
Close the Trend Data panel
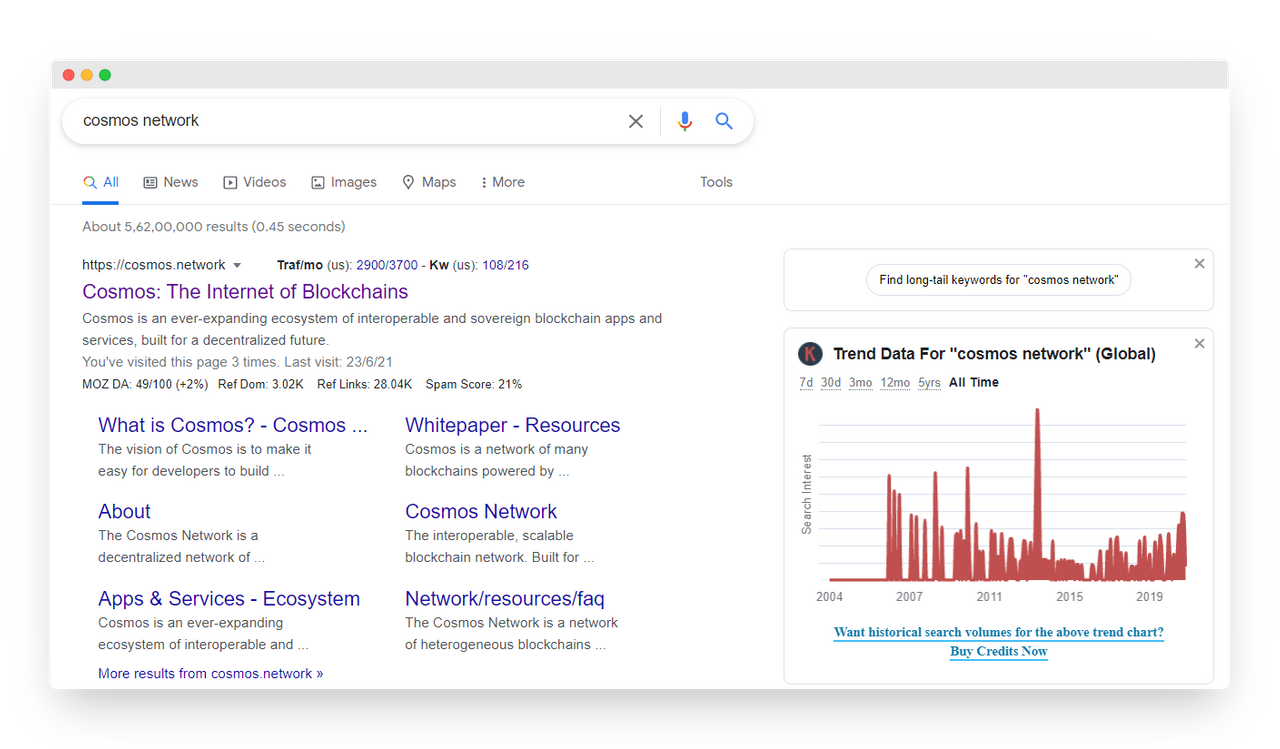[x=1199, y=344]
